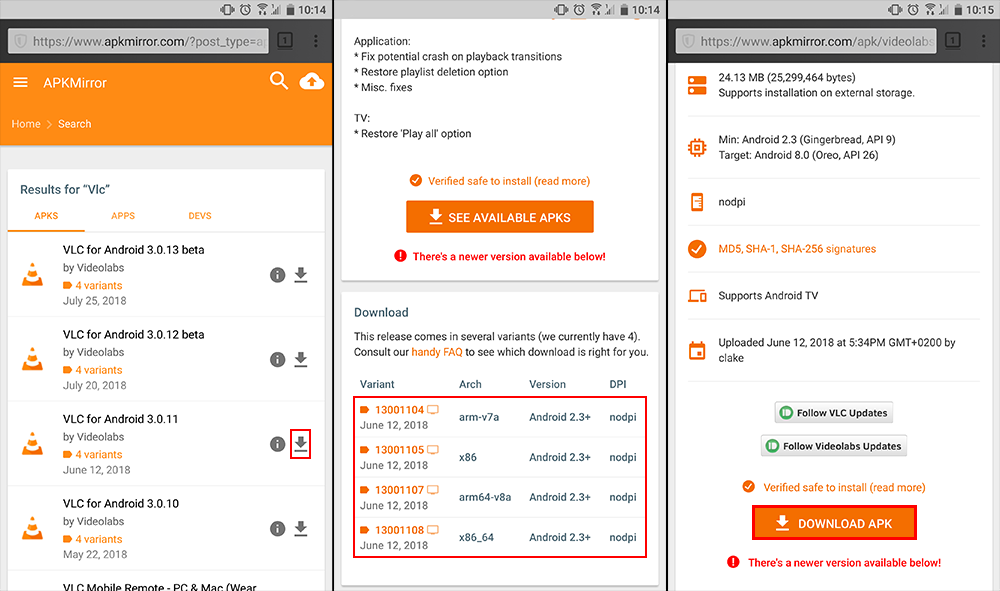Viewport: 1000px width, 591px height.
Task: Show info for VLC 3.0.13 beta
Action: (x=277, y=275)
